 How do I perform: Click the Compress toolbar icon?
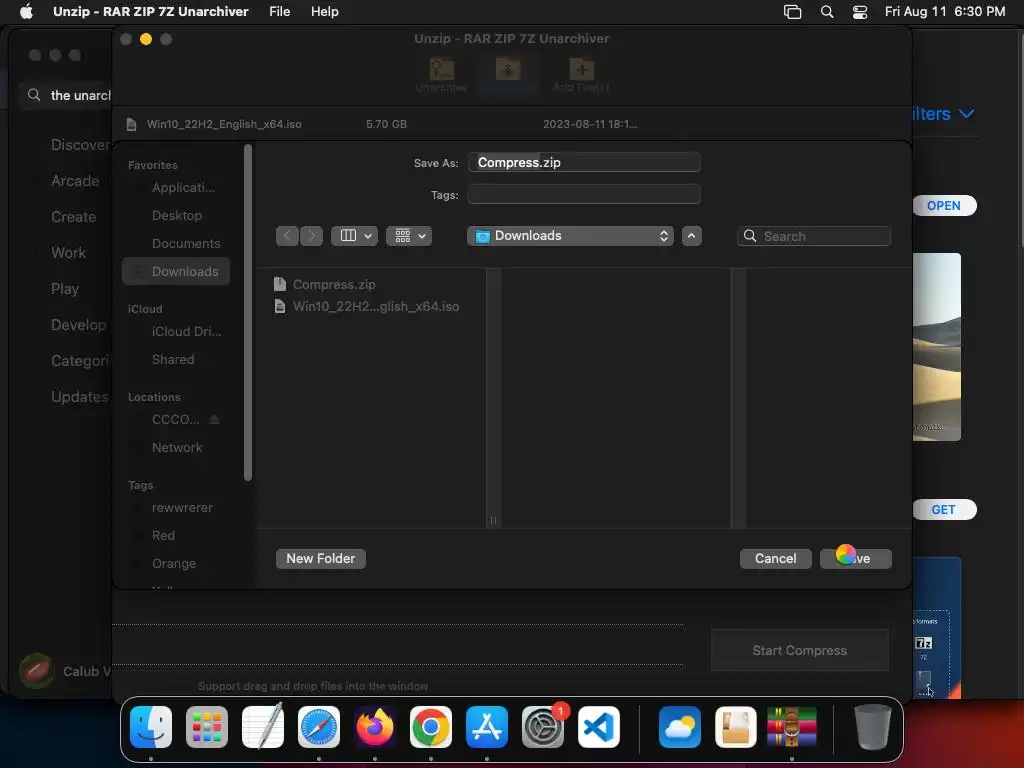click(507, 74)
